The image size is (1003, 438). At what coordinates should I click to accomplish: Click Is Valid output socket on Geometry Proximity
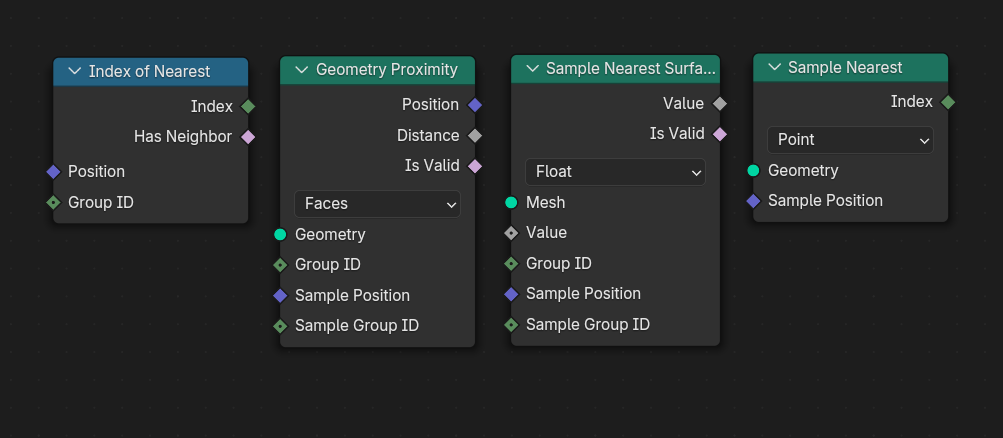point(475,166)
